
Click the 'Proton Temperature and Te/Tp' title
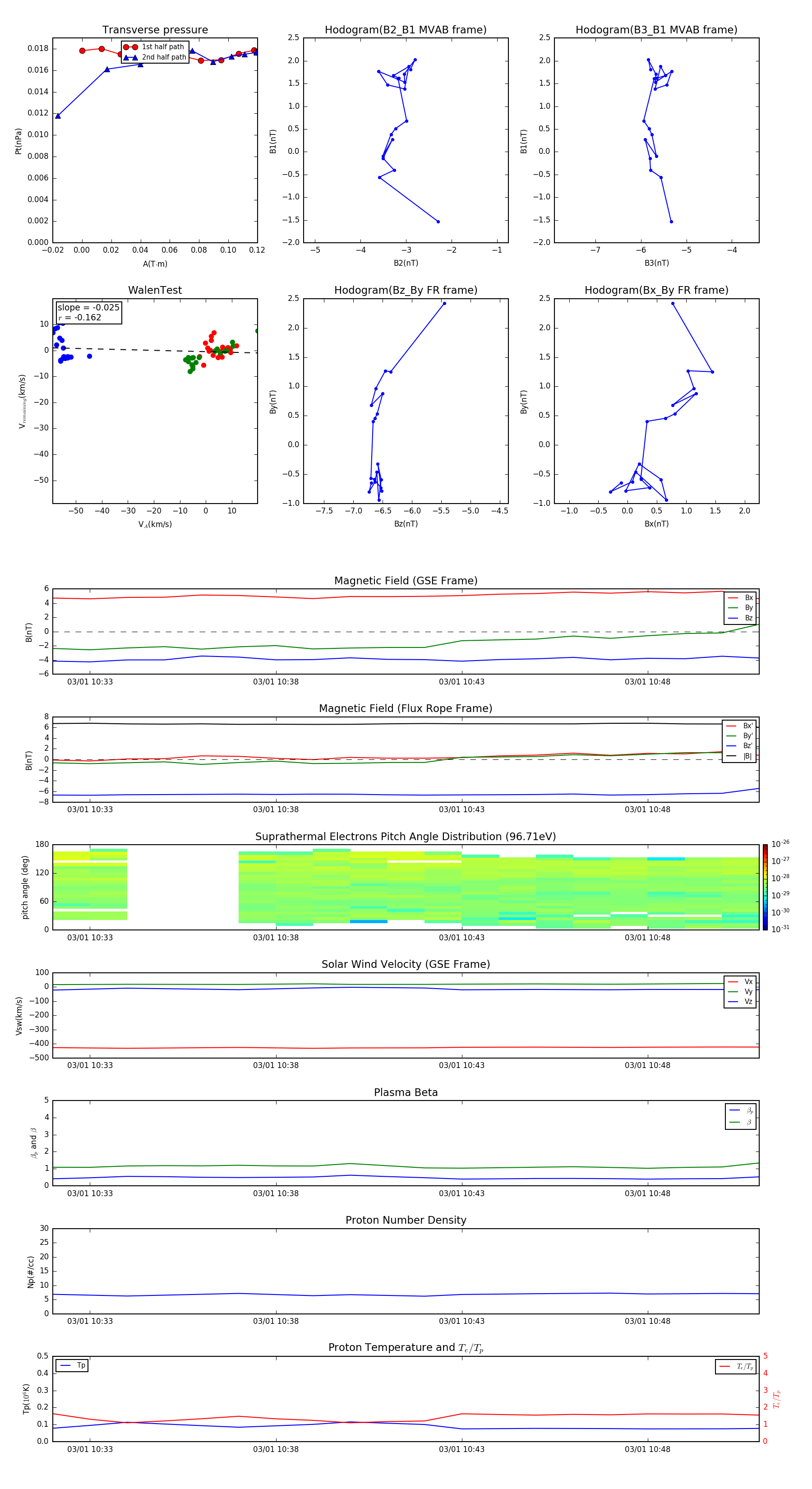pos(406,1347)
